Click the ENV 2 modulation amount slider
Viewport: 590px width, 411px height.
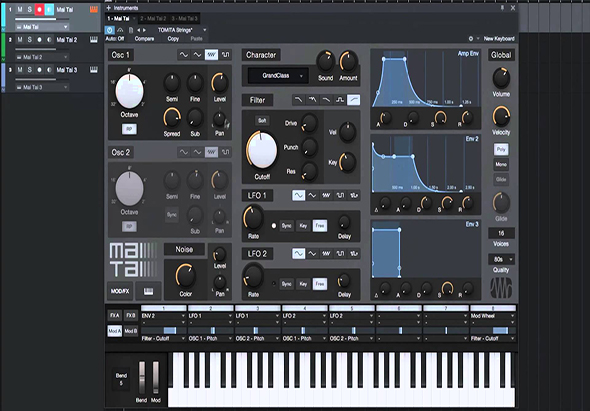click(x=163, y=330)
